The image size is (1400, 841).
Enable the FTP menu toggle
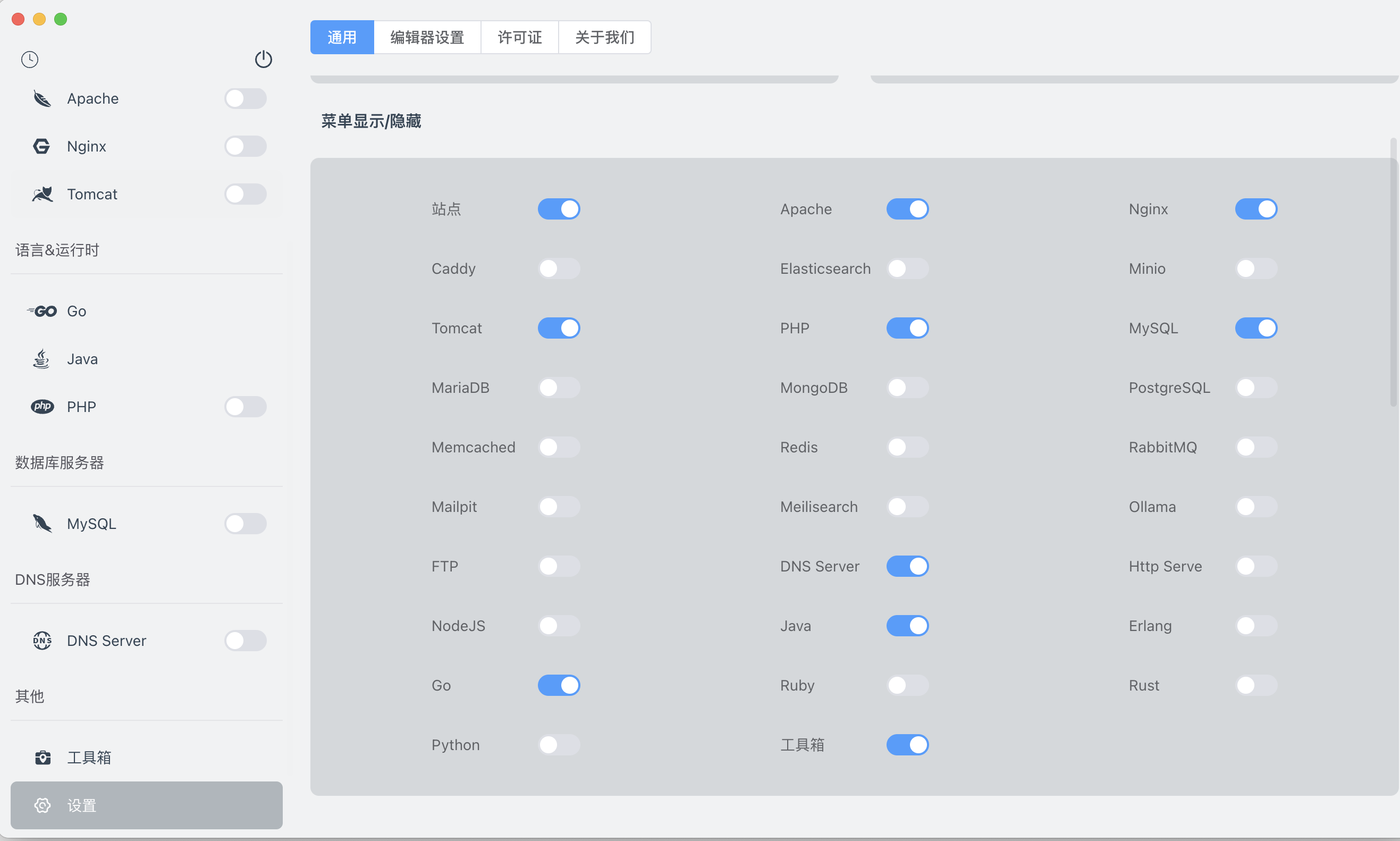point(559,566)
